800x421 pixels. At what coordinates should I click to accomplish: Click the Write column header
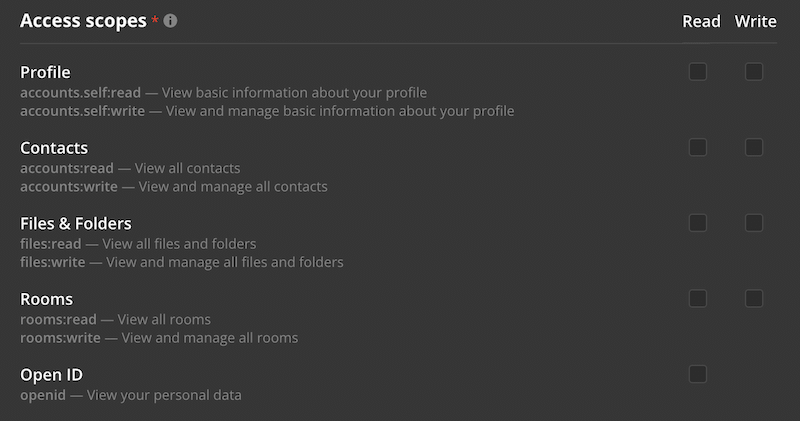(755, 21)
